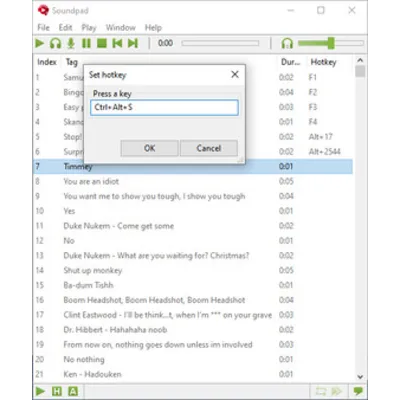This screenshot has width=400, height=400.
Task: Click the Alt+2544 hotkey cell
Action: click(x=324, y=152)
